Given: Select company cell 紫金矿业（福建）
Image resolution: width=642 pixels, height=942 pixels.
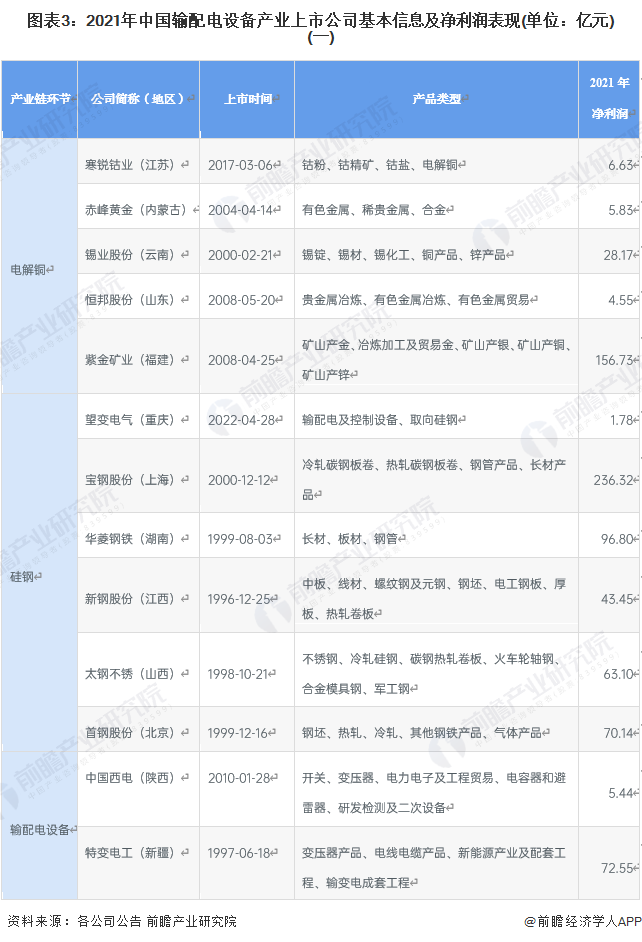Looking at the screenshot, I should click(139, 356).
